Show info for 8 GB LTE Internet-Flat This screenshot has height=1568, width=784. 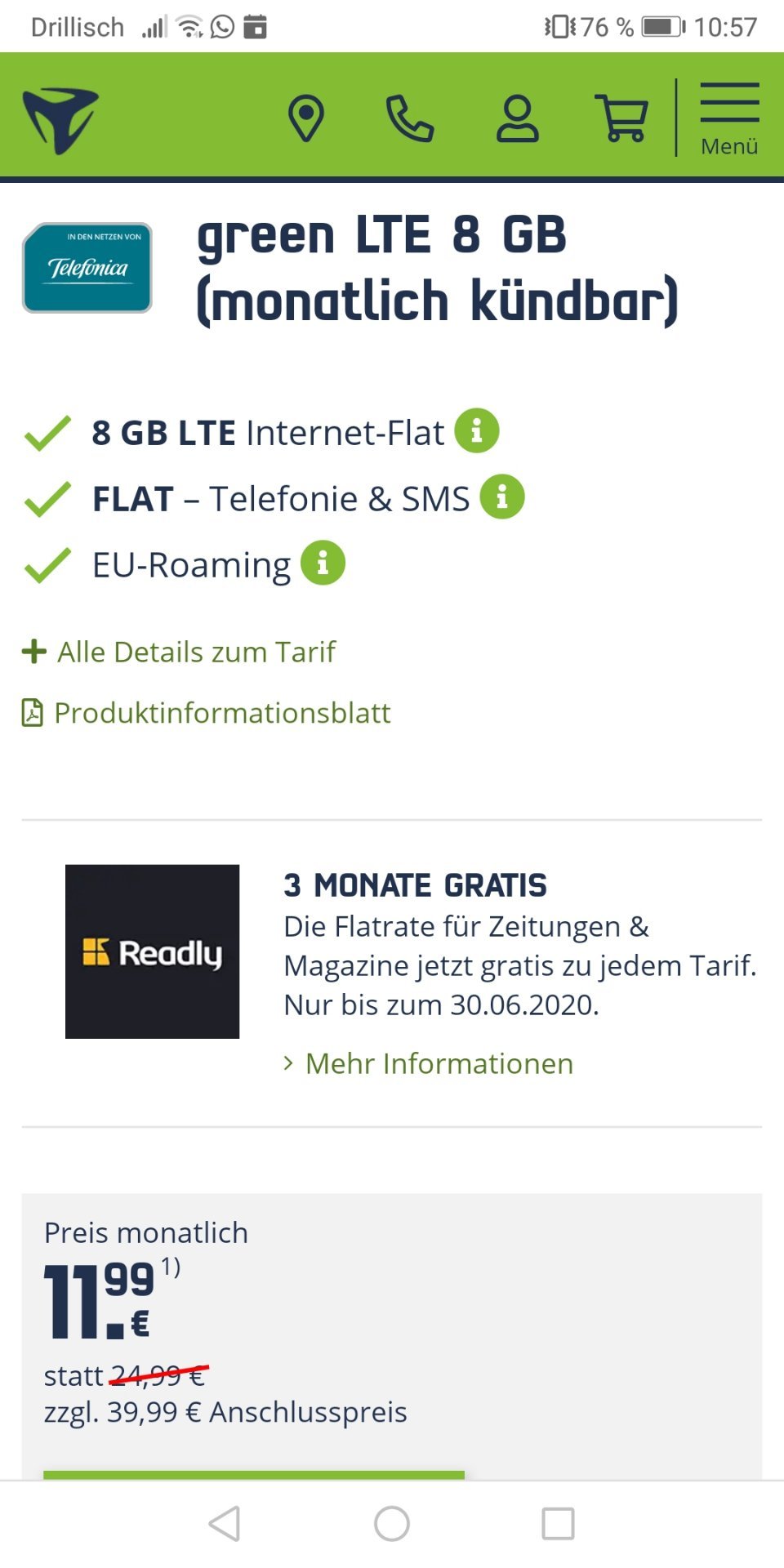[477, 430]
